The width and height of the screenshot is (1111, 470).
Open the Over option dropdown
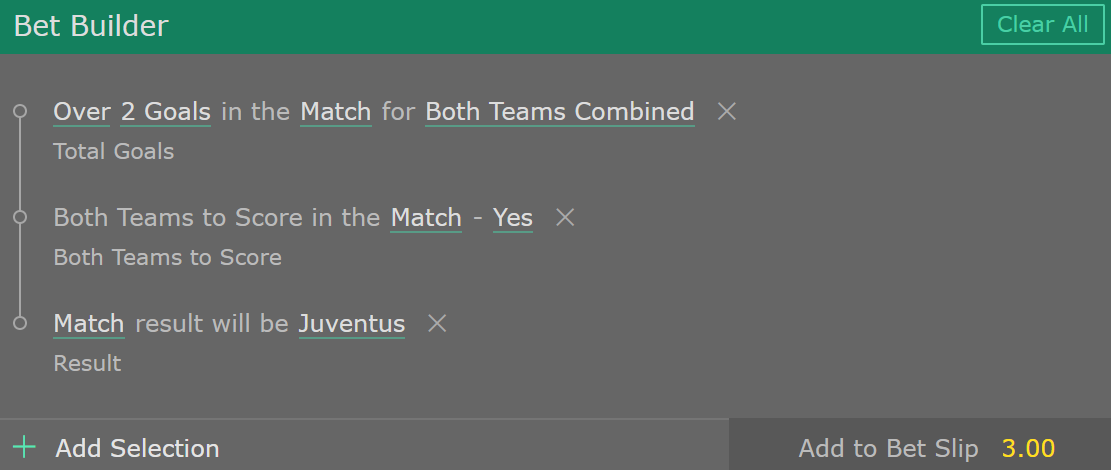(x=82, y=112)
